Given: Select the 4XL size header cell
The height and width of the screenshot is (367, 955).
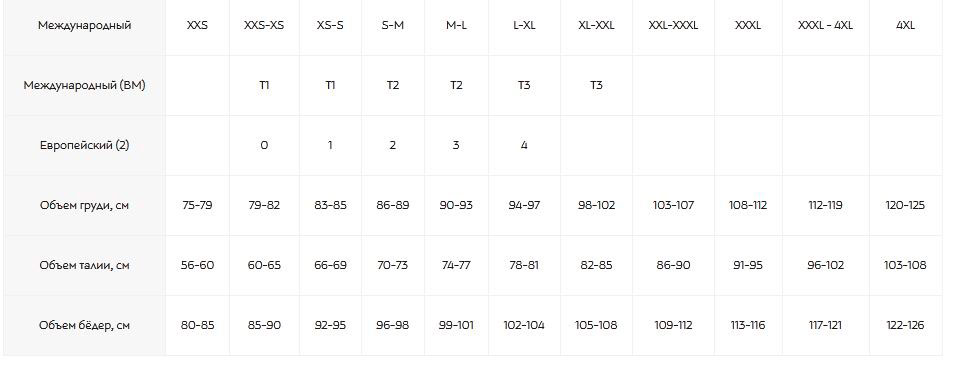Looking at the screenshot, I should pyautogui.click(x=906, y=26).
